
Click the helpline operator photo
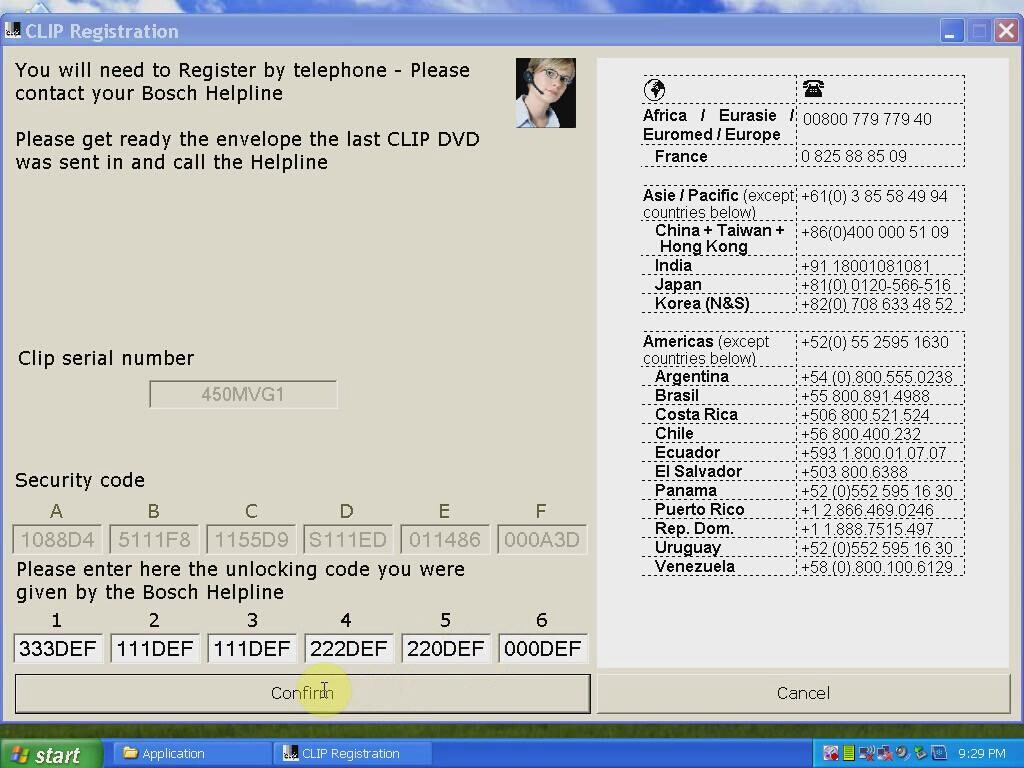546,93
